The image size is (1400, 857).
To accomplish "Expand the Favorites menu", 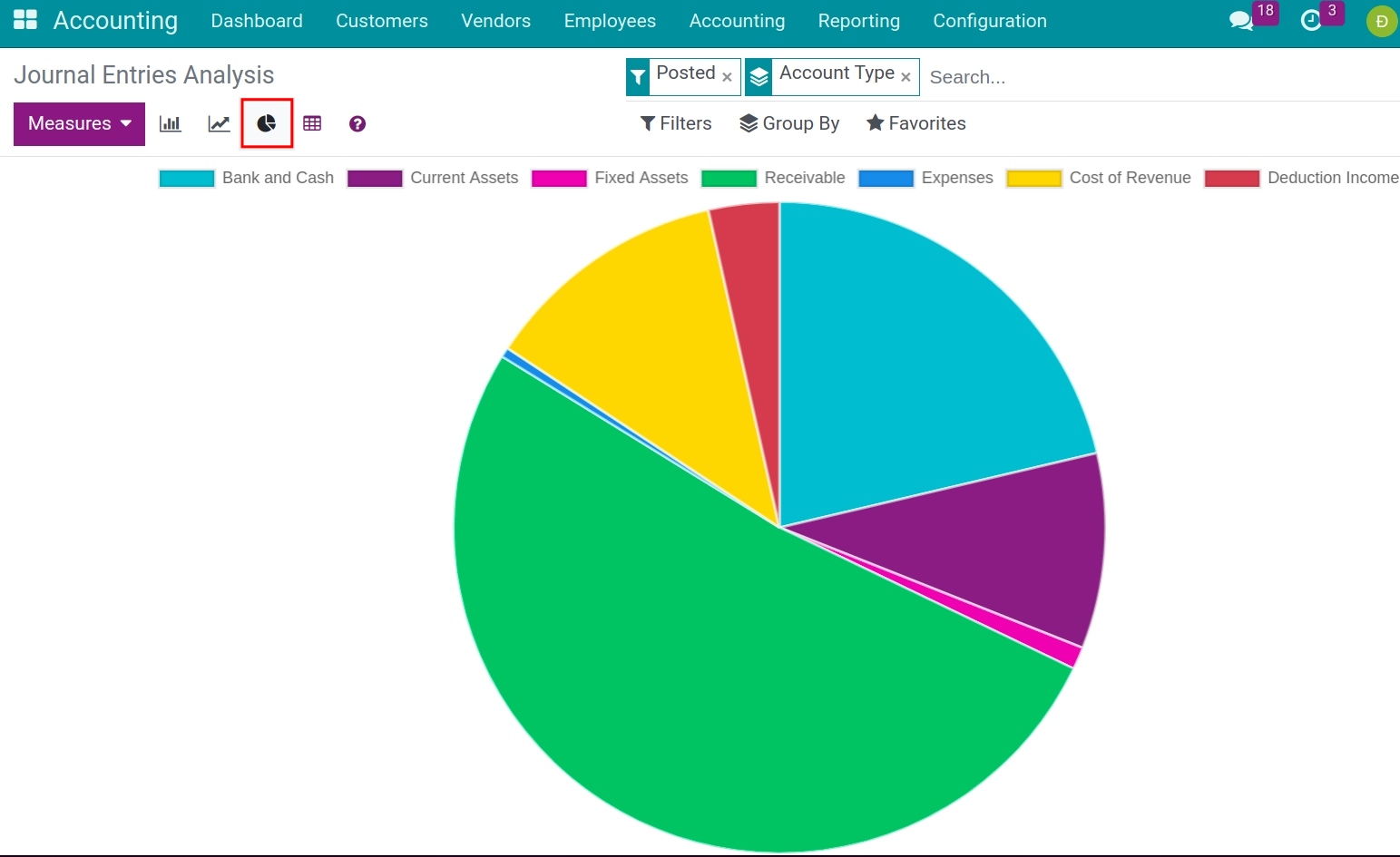I will click(x=915, y=123).
